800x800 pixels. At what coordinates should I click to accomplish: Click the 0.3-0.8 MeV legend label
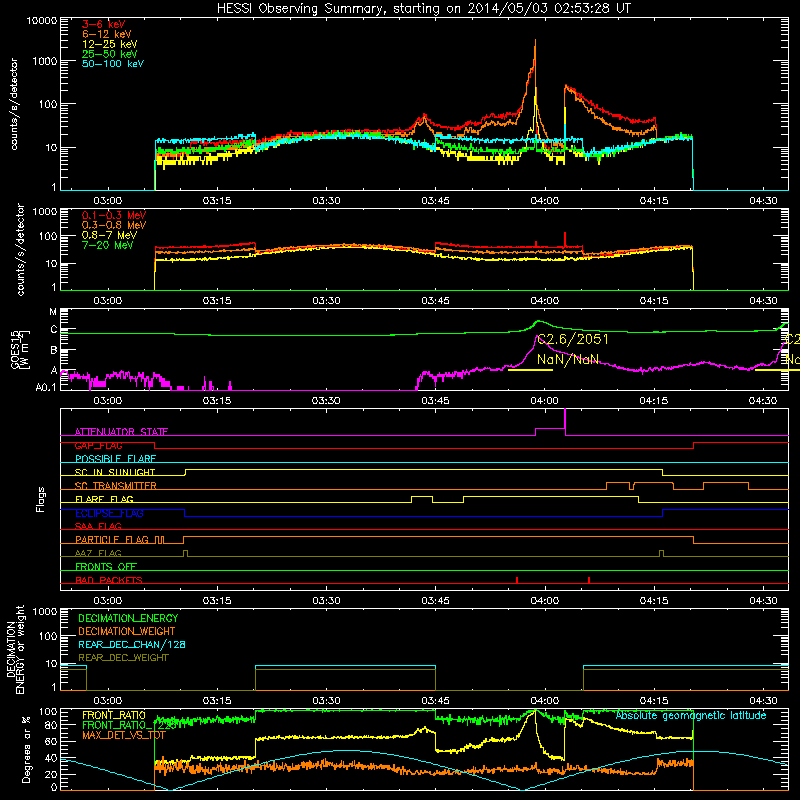[114, 225]
